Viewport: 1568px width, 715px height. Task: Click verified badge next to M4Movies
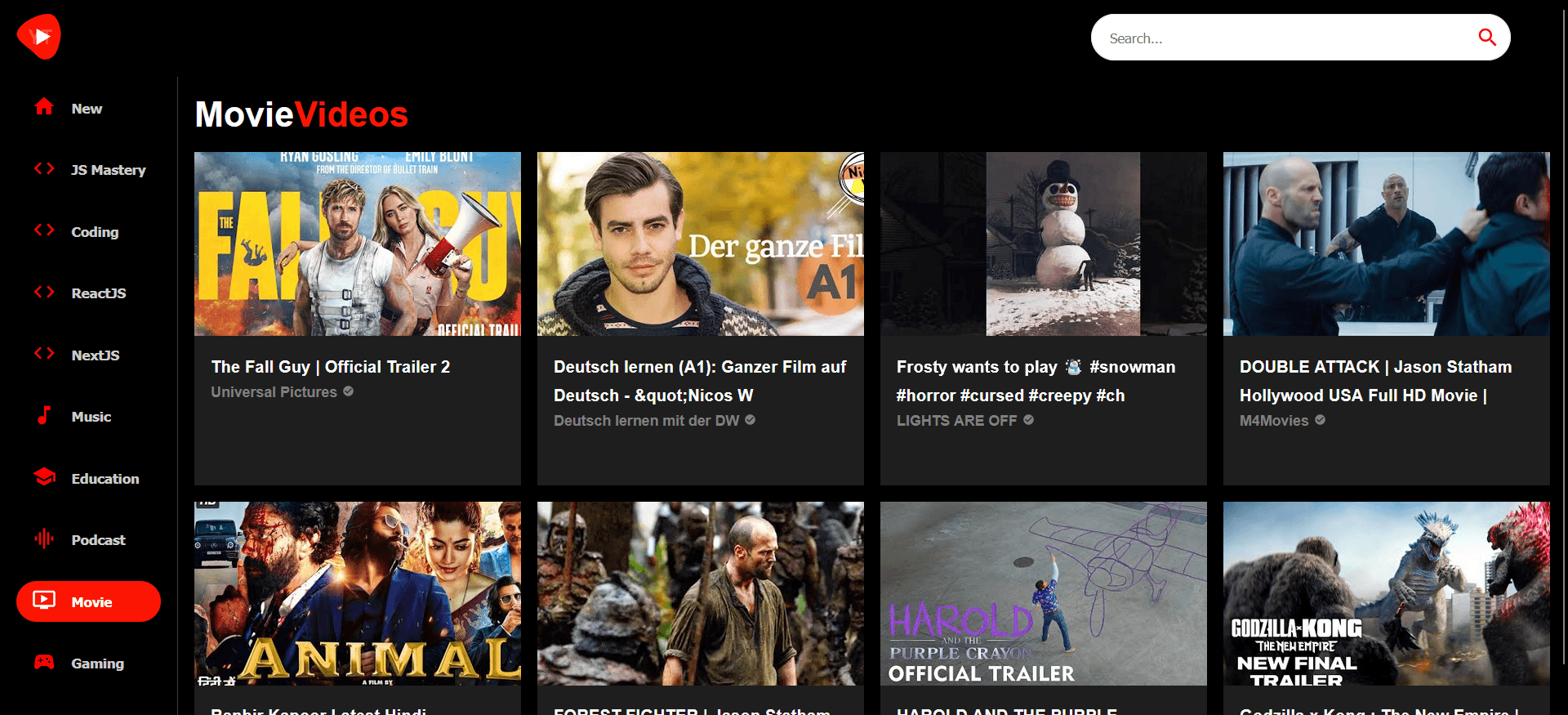tap(1321, 420)
